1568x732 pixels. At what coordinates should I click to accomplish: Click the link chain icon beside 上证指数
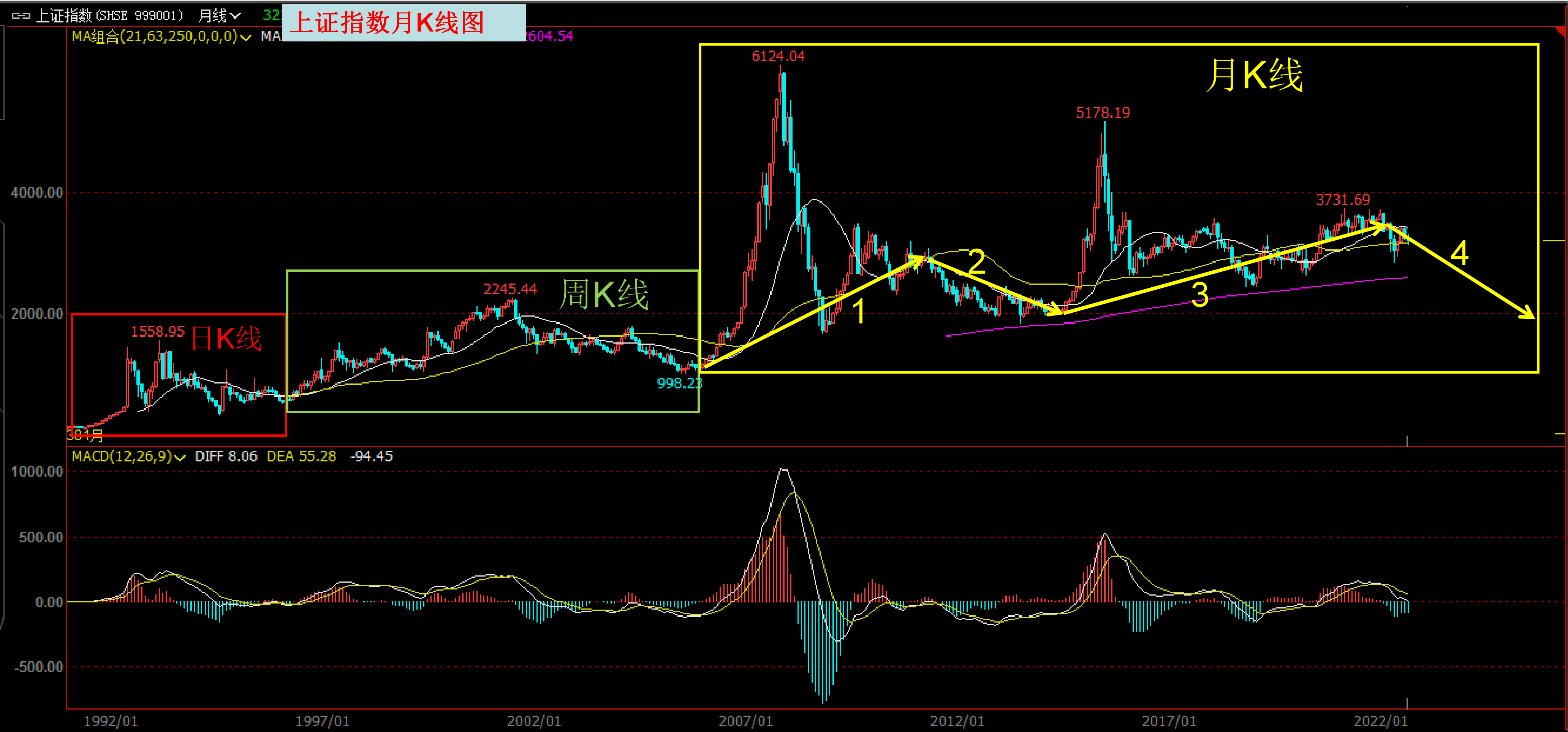pos(21,16)
